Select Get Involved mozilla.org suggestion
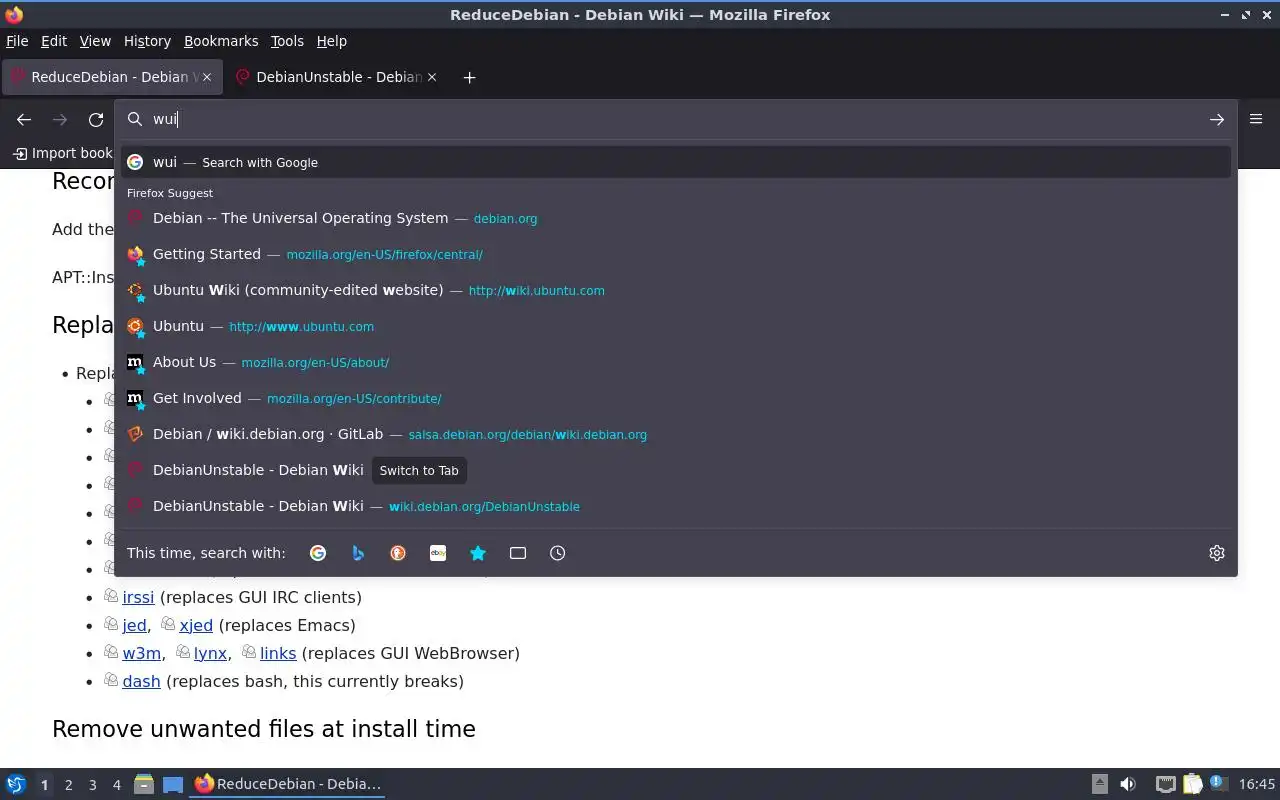 [x=676, y=398]
